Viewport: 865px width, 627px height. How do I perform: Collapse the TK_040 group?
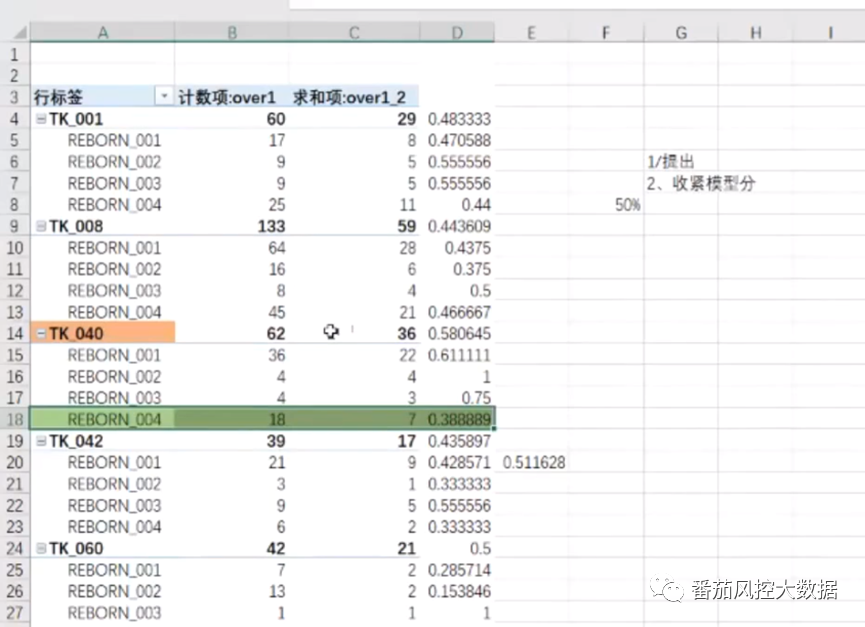click(x=41, y=334)
